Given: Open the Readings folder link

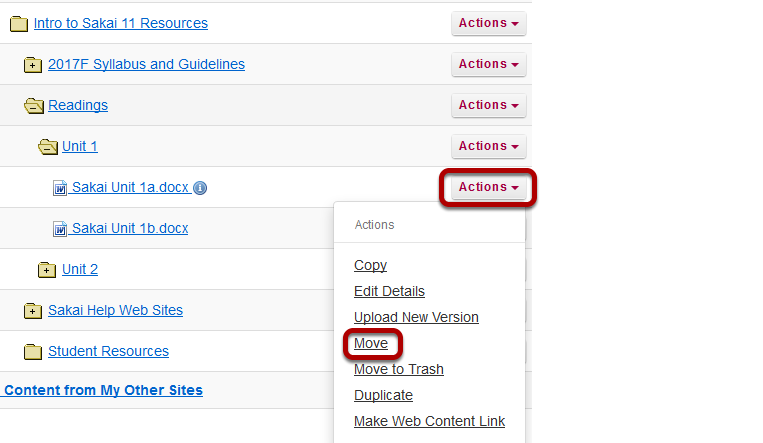Looking at the screenshot, I should (x=78, y=105).
